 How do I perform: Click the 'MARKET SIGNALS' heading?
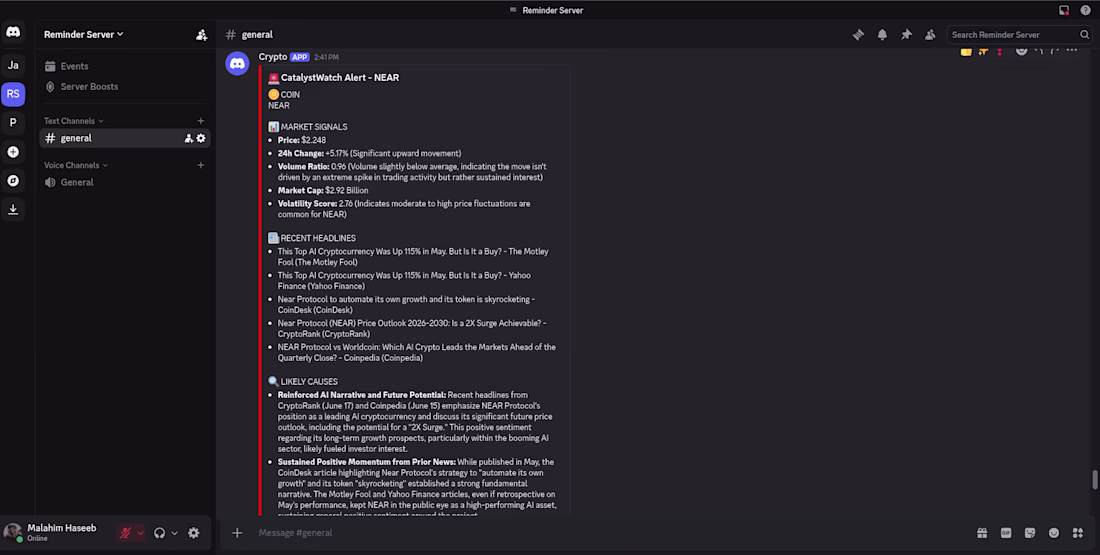(314, 127)
